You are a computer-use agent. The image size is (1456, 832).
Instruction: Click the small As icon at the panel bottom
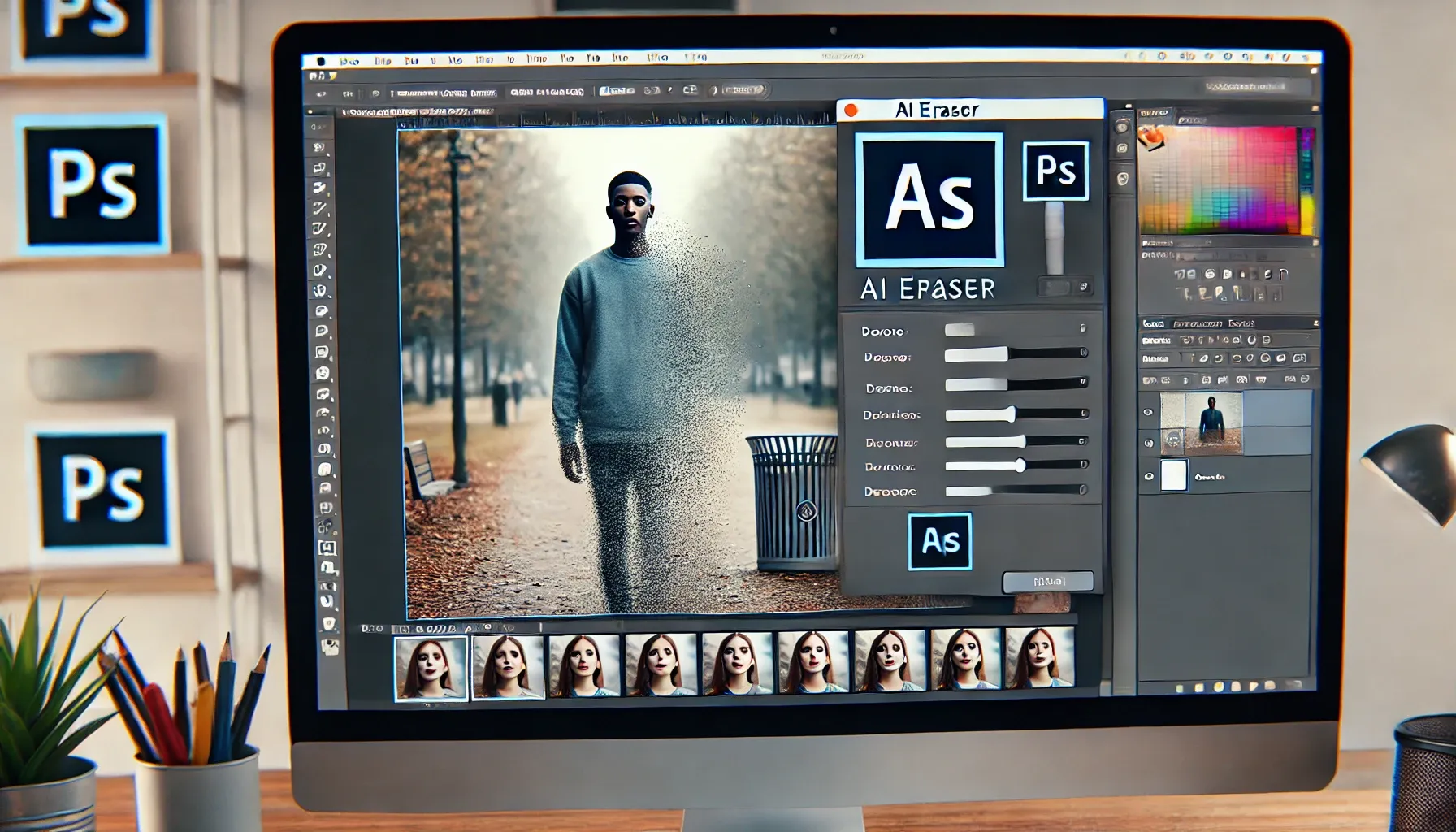(x=940, y=541)
